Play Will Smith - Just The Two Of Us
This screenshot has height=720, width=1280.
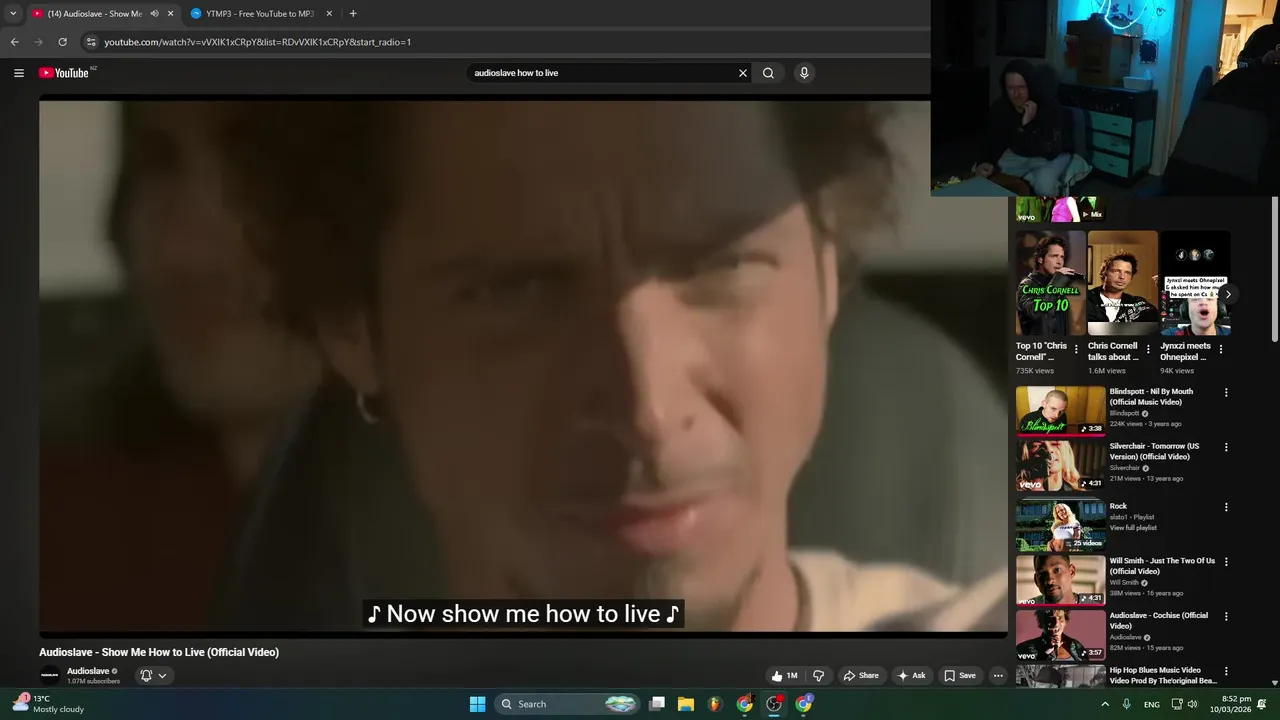pyautogui.click(x=1060, y=580)
